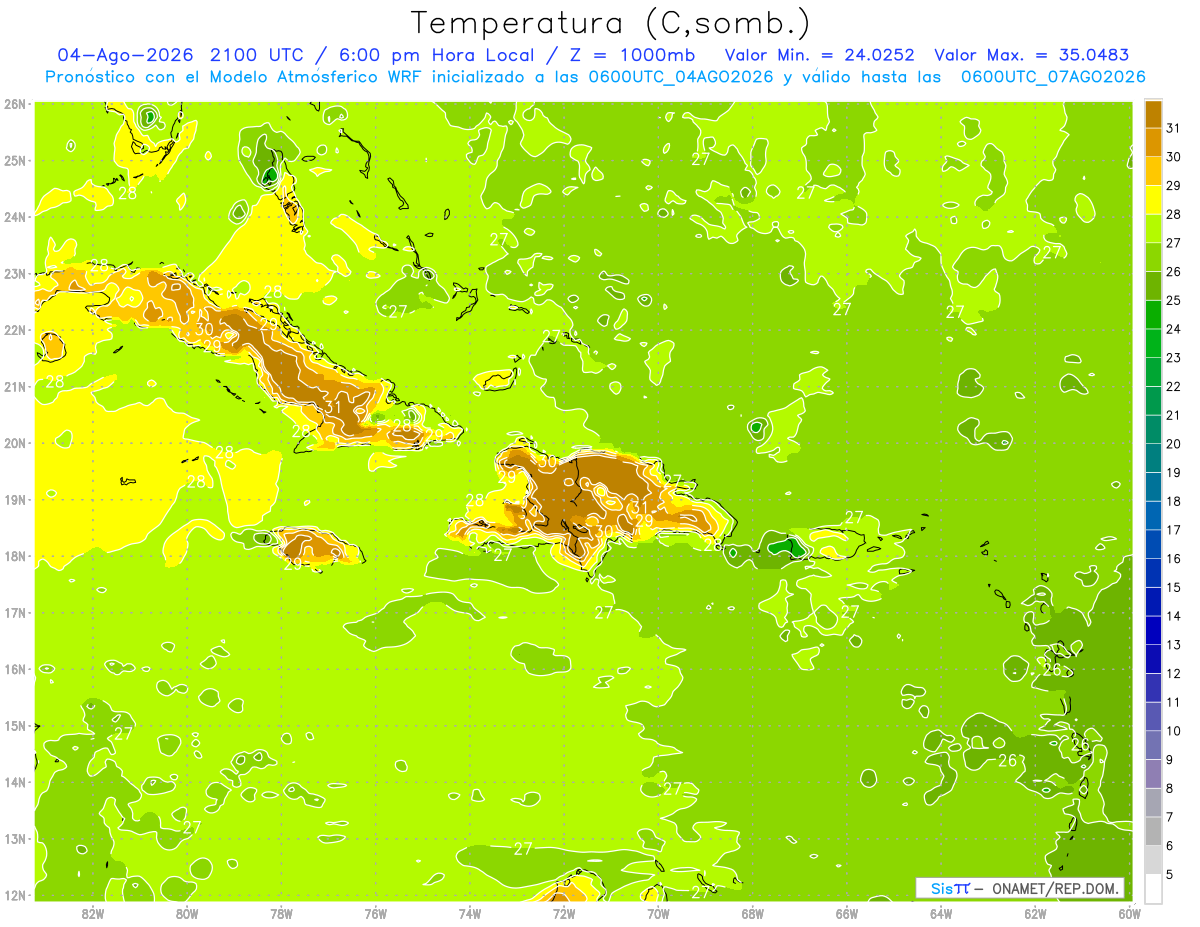Pick the yellow swatch between 28 and 29
1200x927 pixels.
[1153, 199]
